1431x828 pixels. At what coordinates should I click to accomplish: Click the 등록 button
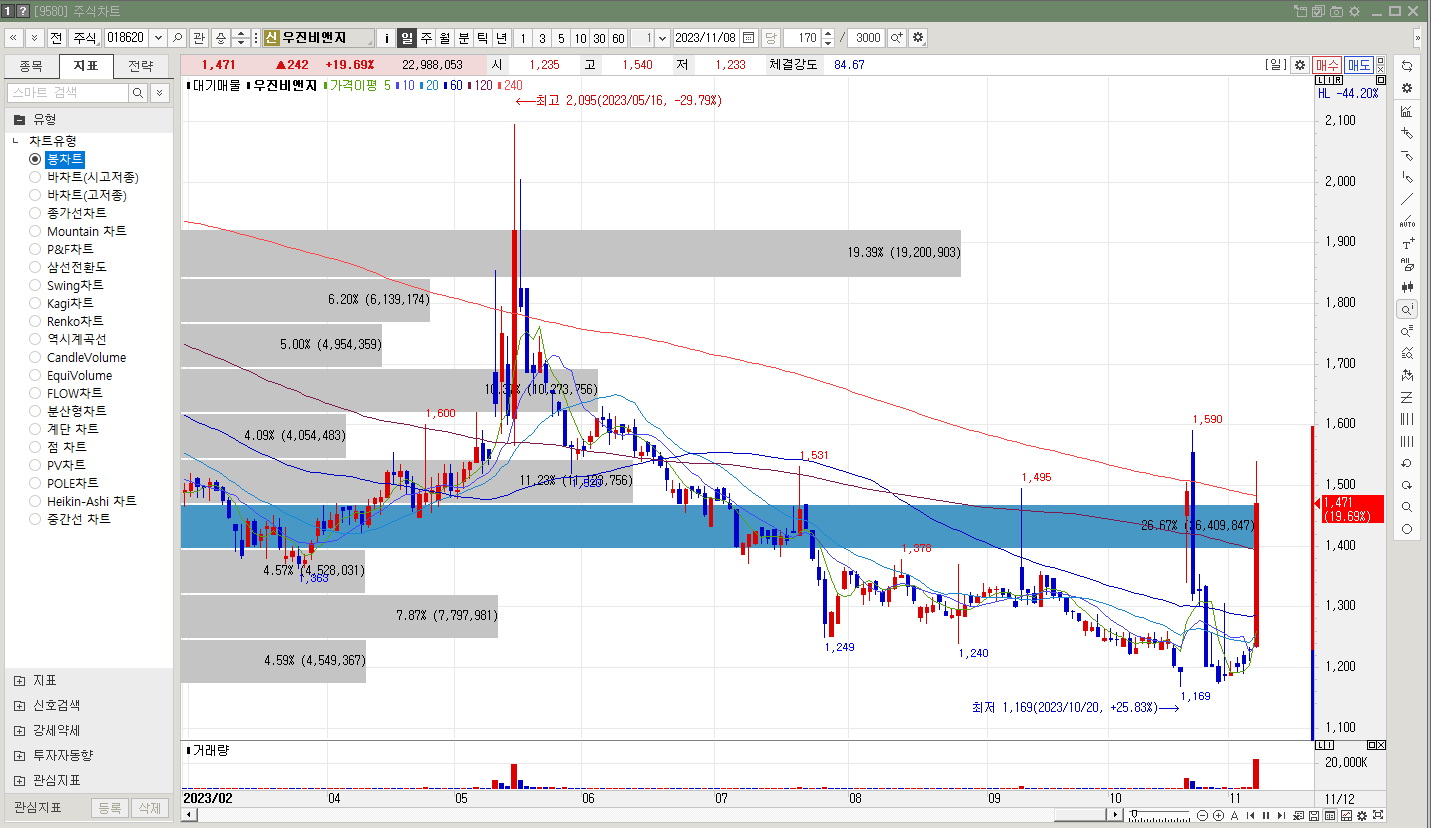(109, 808)
